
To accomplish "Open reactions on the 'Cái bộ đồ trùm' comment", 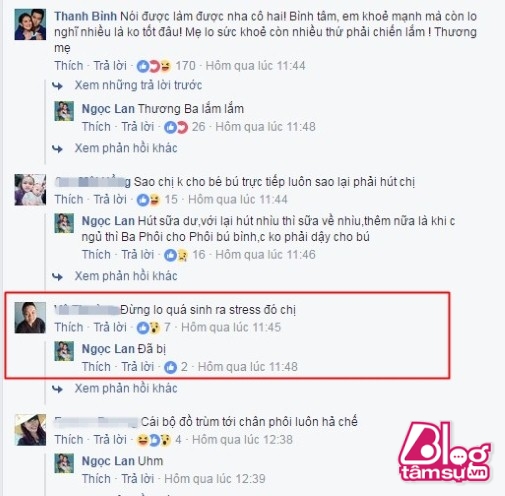I will click(154, 440).
